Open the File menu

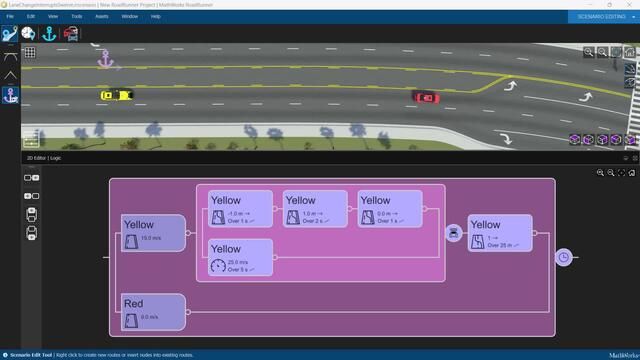[x=10, y=17]
